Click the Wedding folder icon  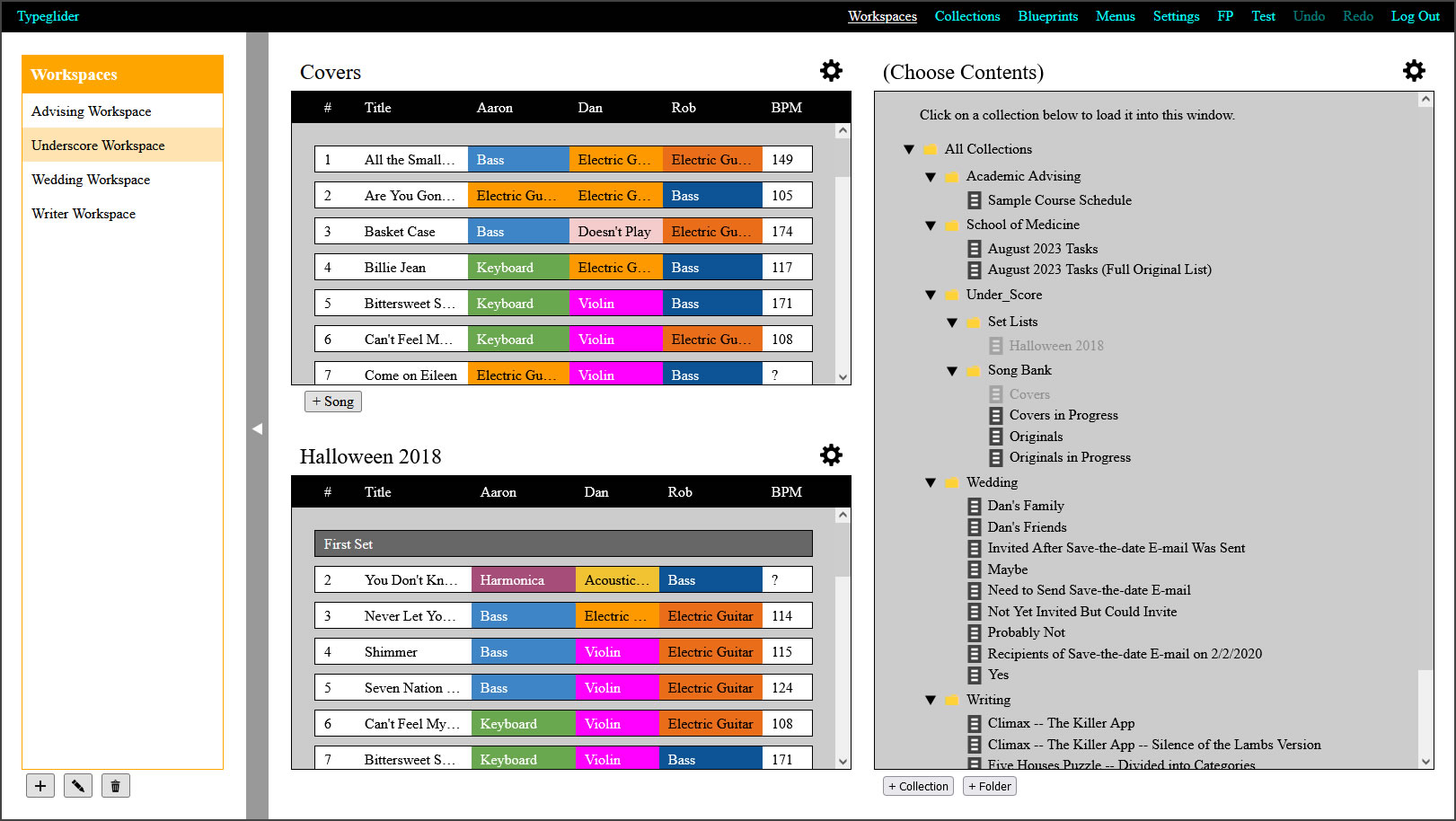pos(952,482)
